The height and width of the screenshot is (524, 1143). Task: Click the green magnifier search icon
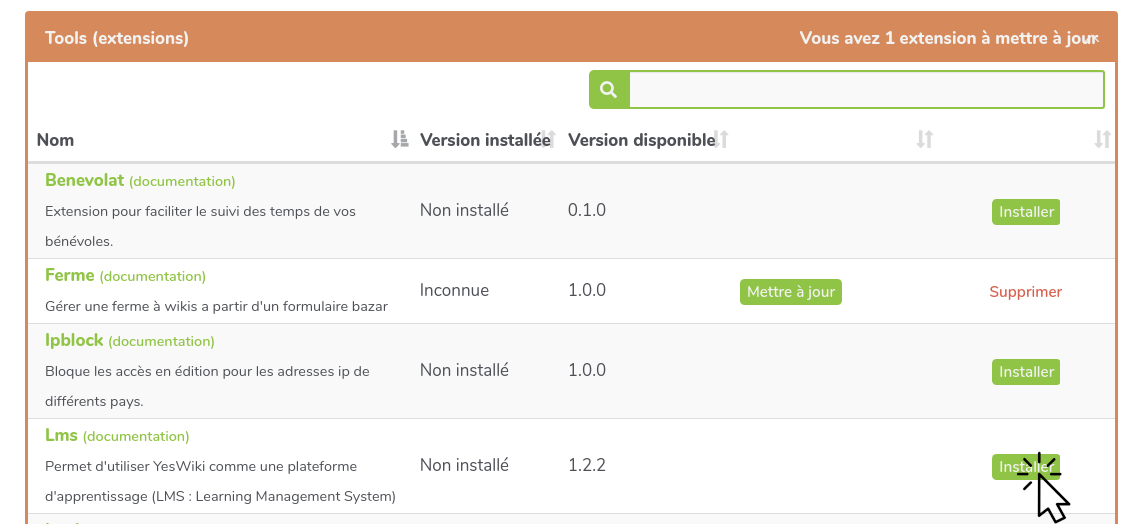click(609, 90)
